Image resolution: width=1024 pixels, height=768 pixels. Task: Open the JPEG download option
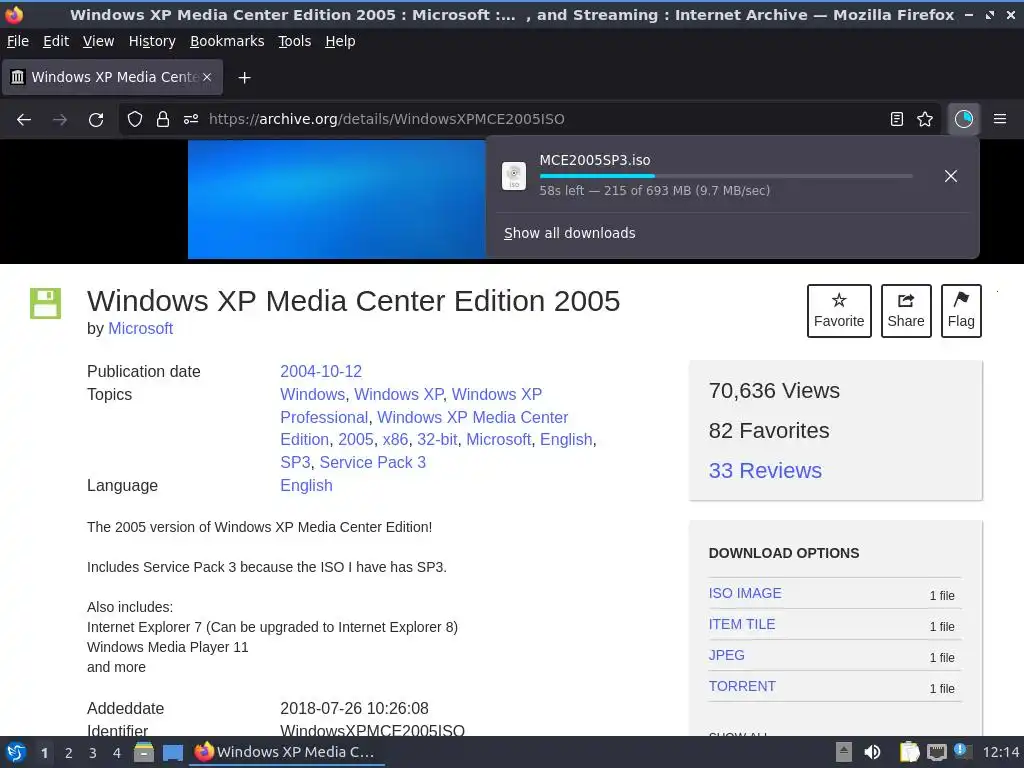click(x=726, y=655)
